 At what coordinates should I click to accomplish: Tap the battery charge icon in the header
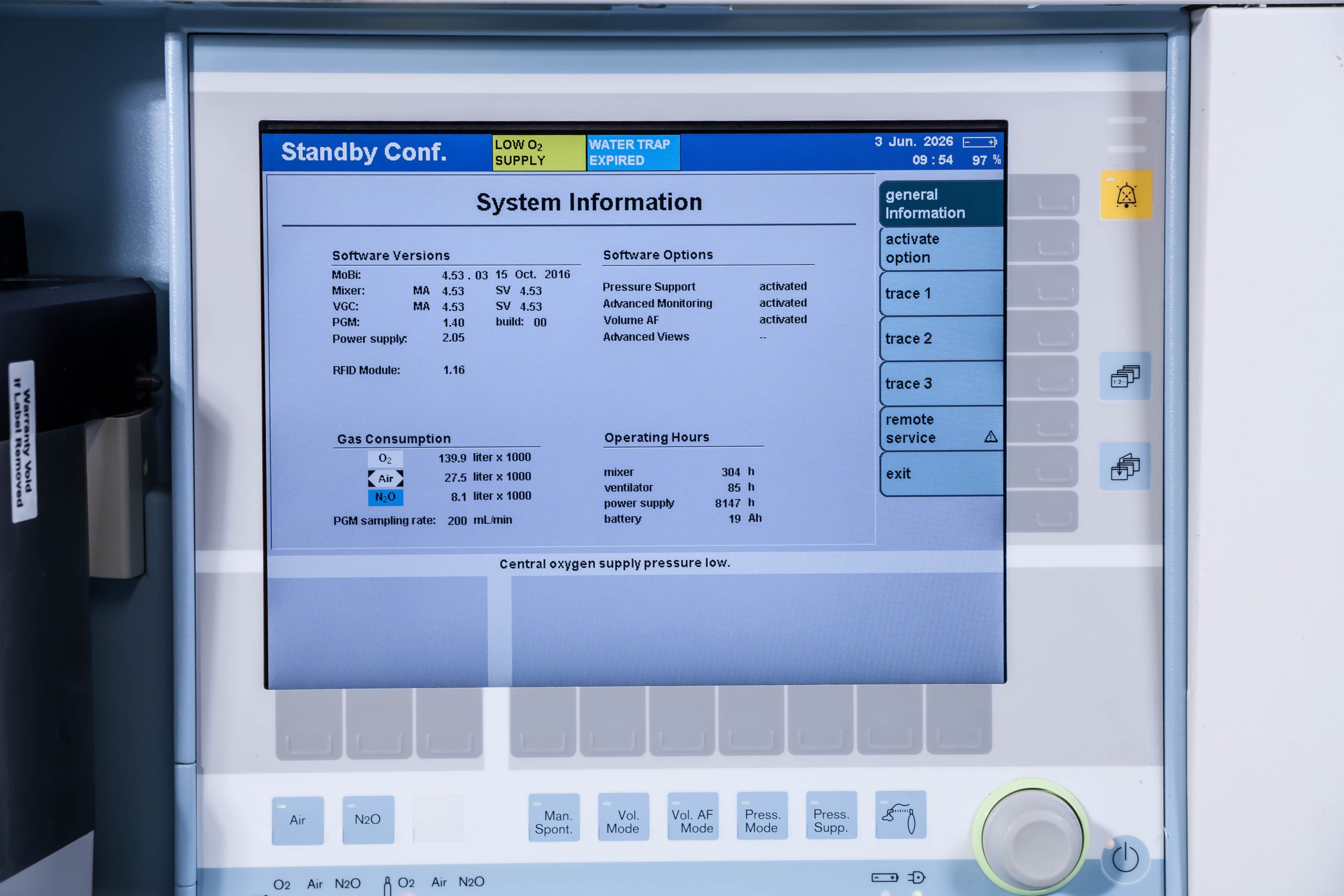[980, 142]
